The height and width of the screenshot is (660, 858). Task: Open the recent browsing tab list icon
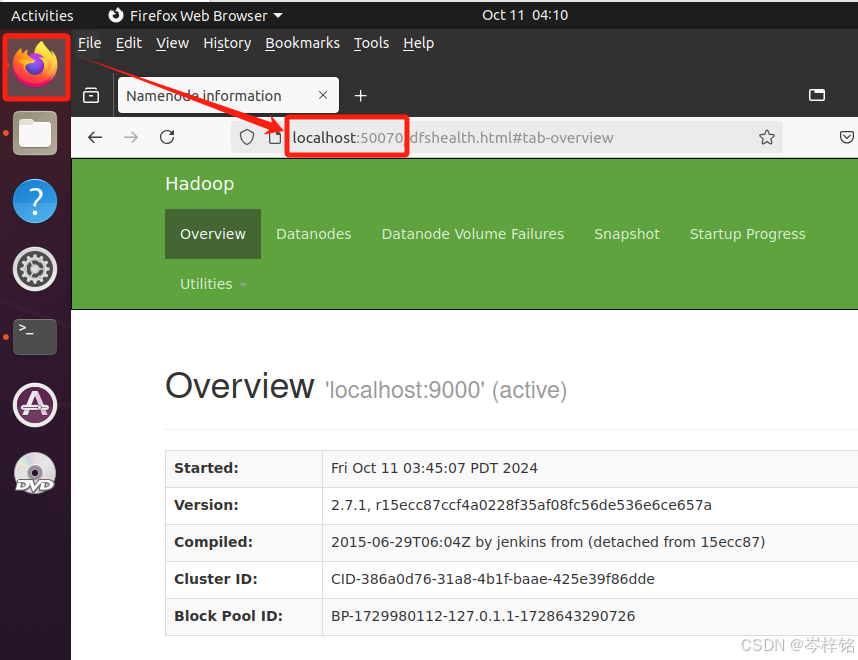[x=91, y=96]
